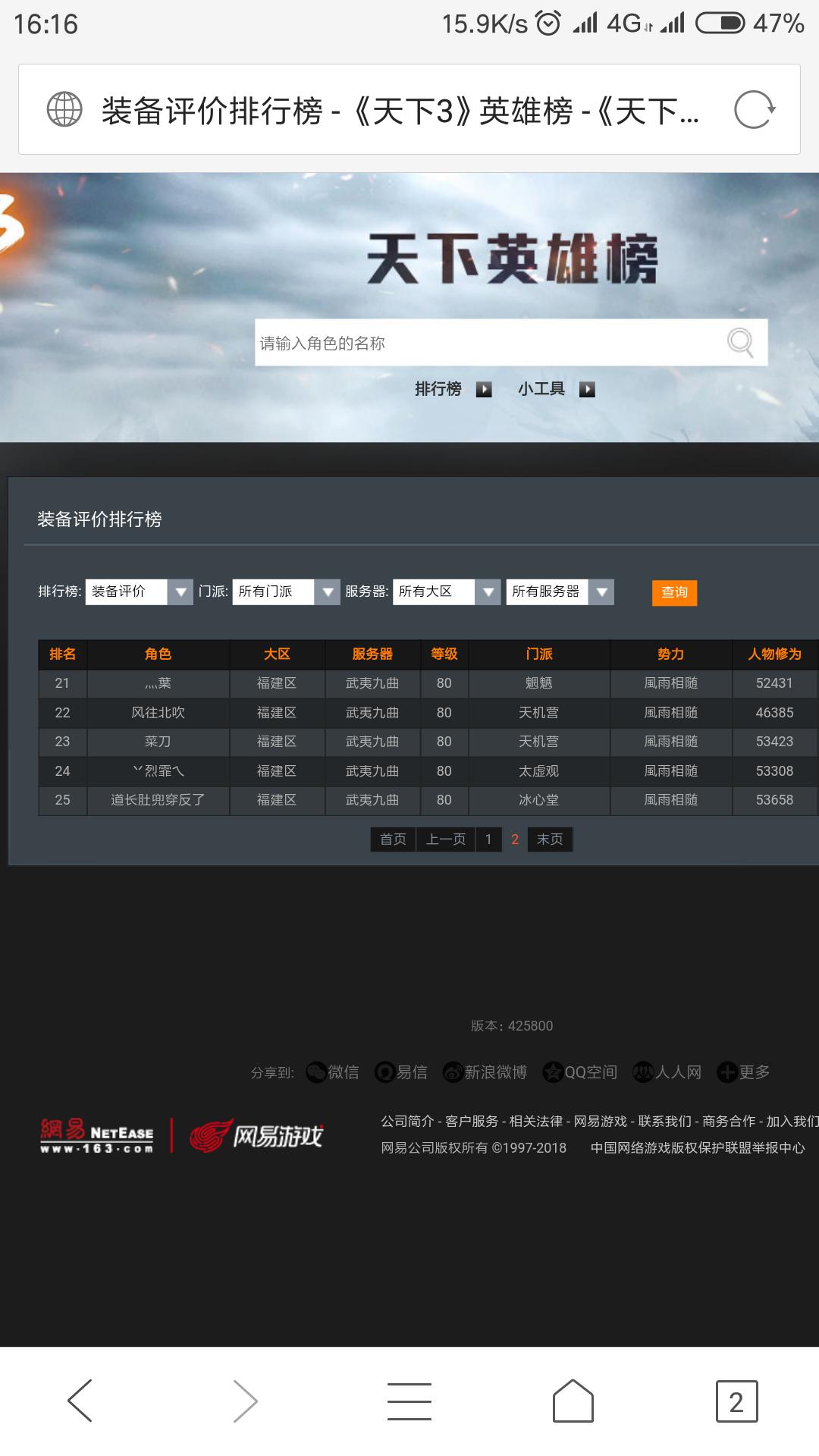Click the 更多 share plus icon
The width and height of the screenshot is (819, 1456).
tap(727, 1072)
